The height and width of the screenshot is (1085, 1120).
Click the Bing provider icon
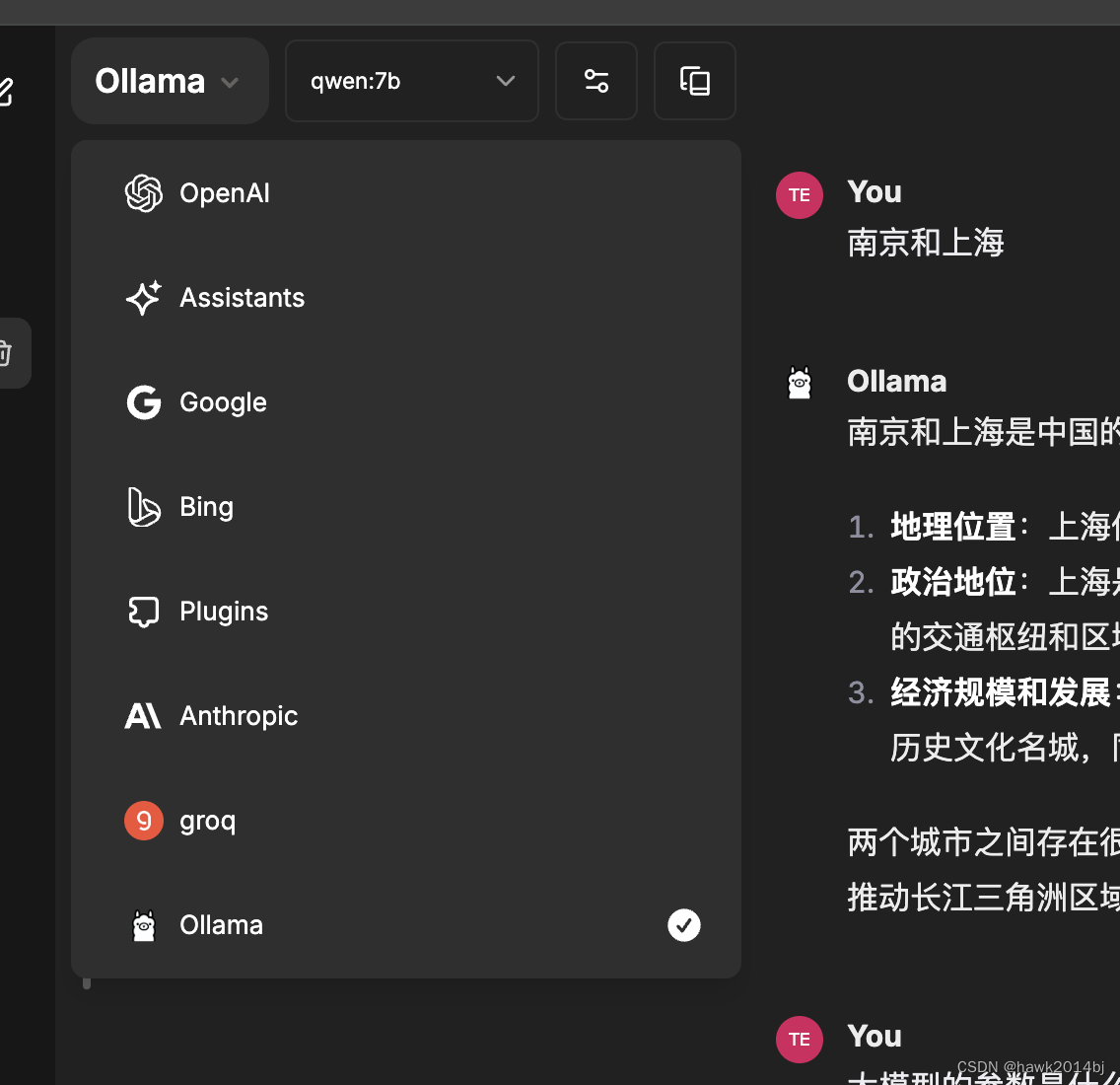click(x=144, y=507)
